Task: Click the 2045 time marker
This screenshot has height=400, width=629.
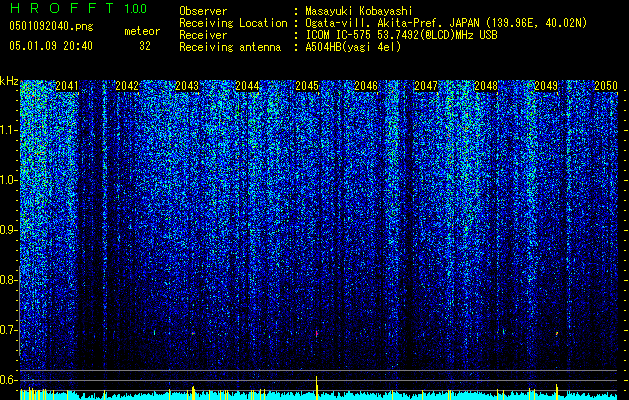Action: pos(307,86)
